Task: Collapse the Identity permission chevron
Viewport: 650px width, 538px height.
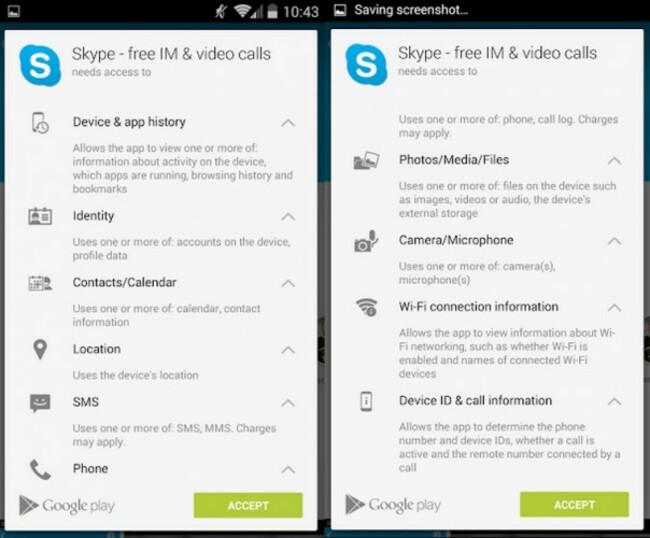Action: click(288, 216)
